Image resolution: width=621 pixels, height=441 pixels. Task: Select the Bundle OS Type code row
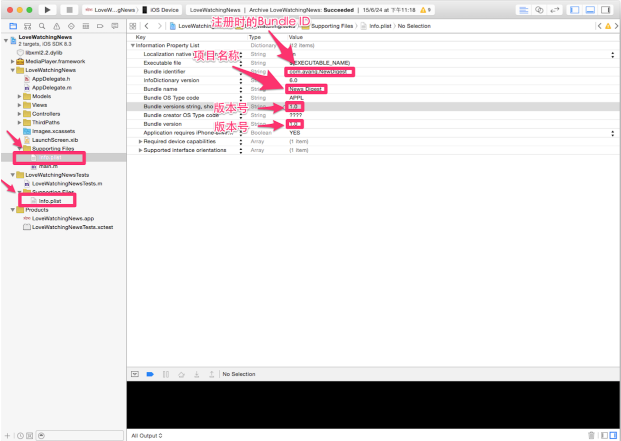coord(372,98)
